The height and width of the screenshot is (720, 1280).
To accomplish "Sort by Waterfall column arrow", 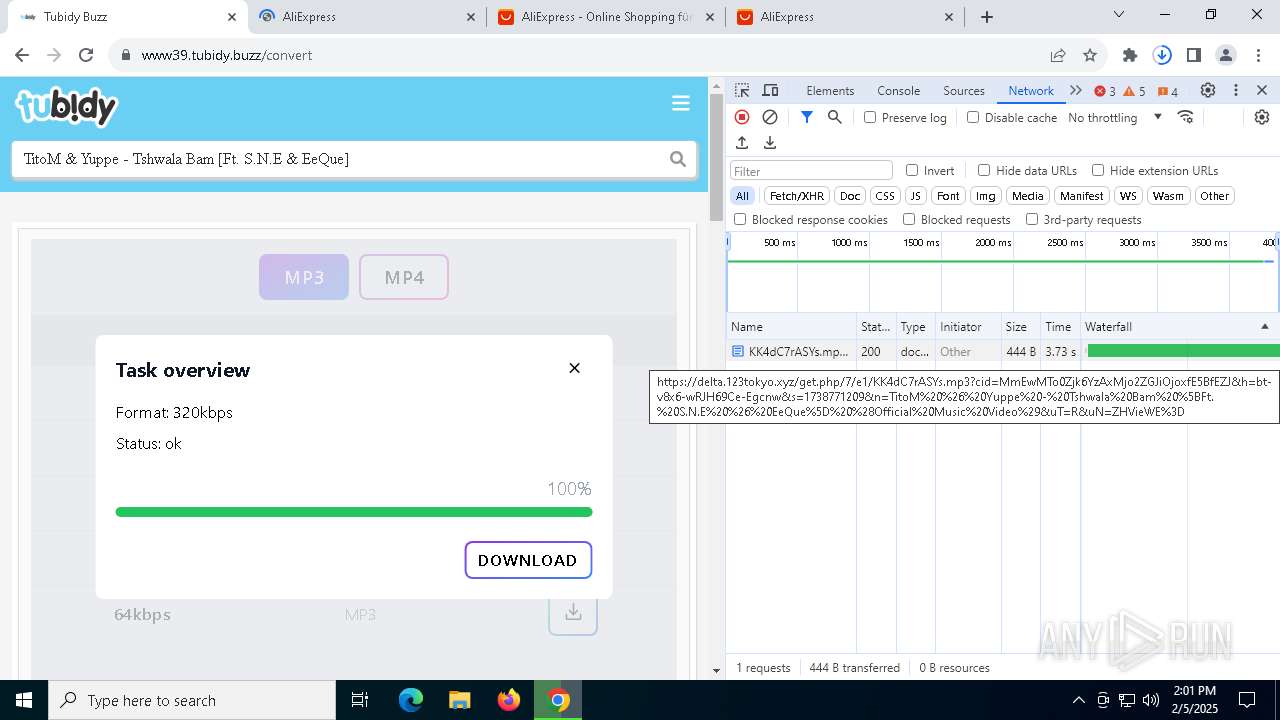I will pyautogui.click(x=1264, y=326).
